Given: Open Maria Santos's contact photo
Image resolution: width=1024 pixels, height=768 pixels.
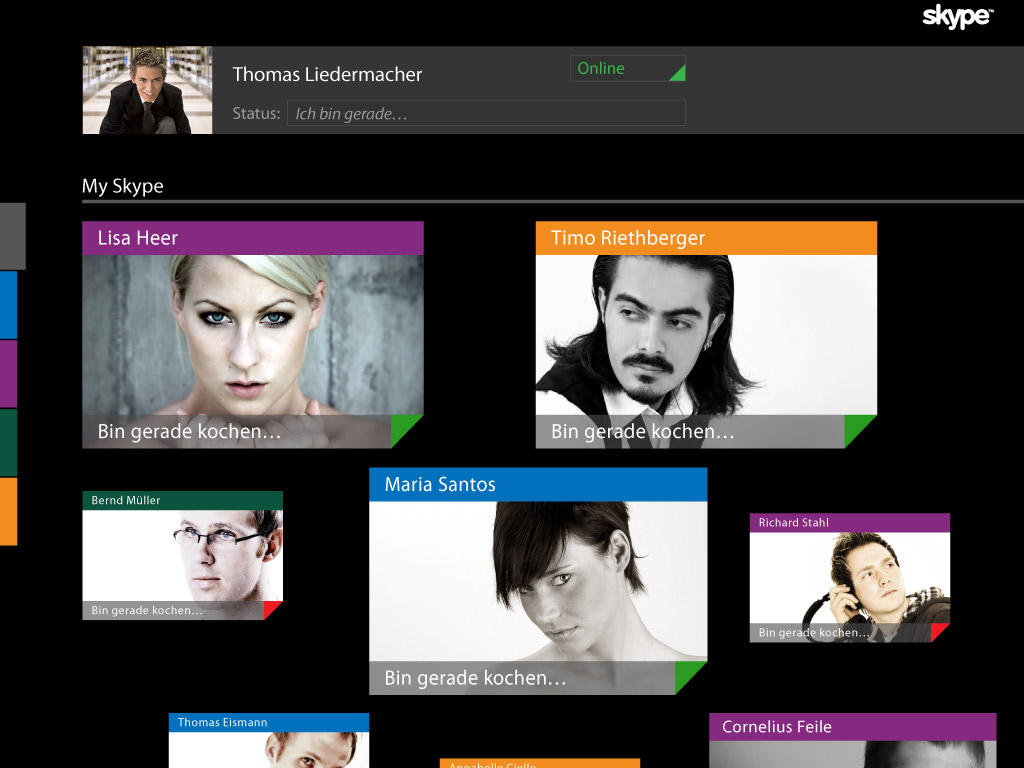Looking at the screenshot, I should 538,581.
